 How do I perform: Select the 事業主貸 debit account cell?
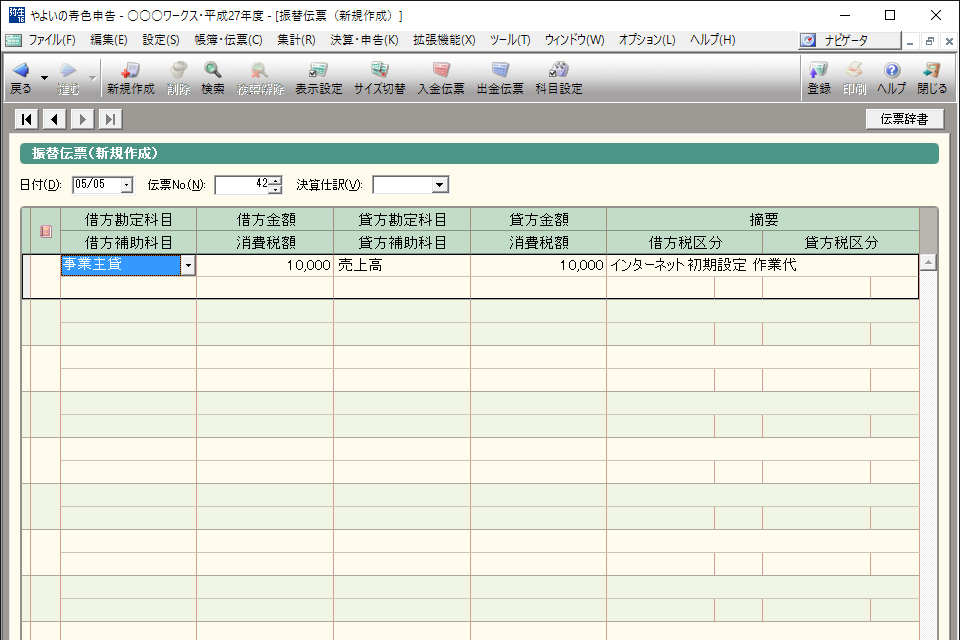pos(121,265)
